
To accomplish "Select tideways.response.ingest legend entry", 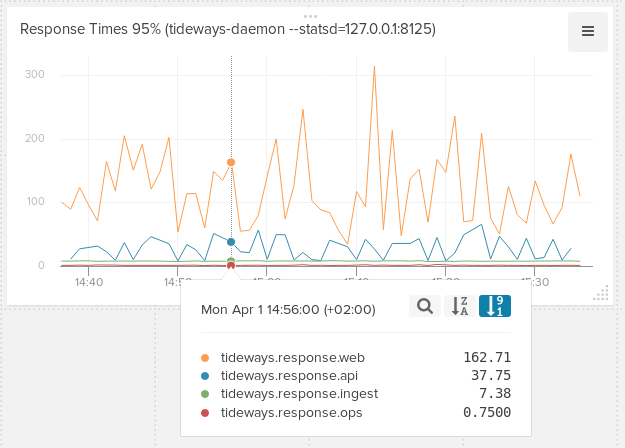I will click(x=299, y=394).
